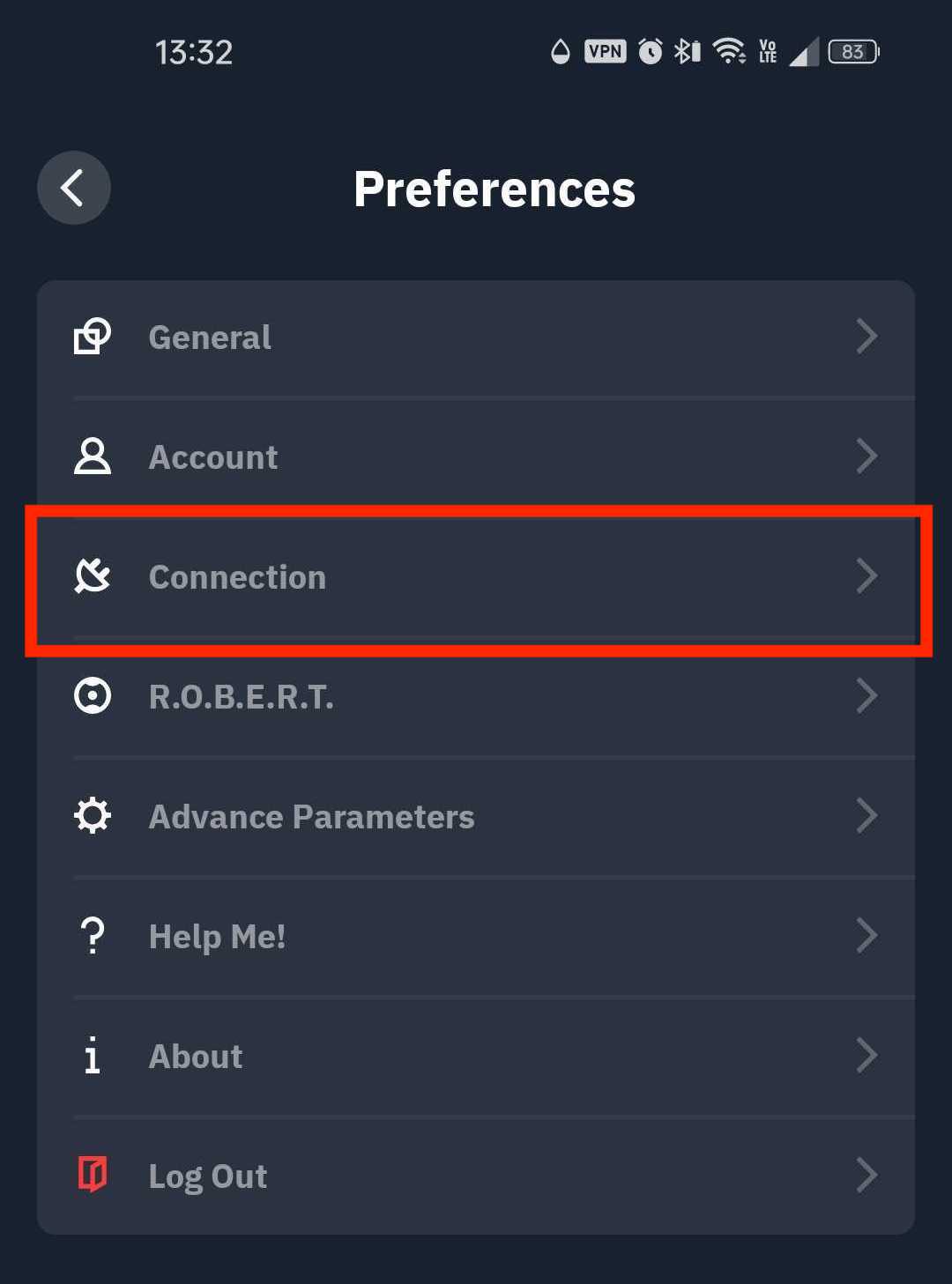Tap the Help Me question mark icon
This screenshot has height=1284, width=952.
pos(92,936)
